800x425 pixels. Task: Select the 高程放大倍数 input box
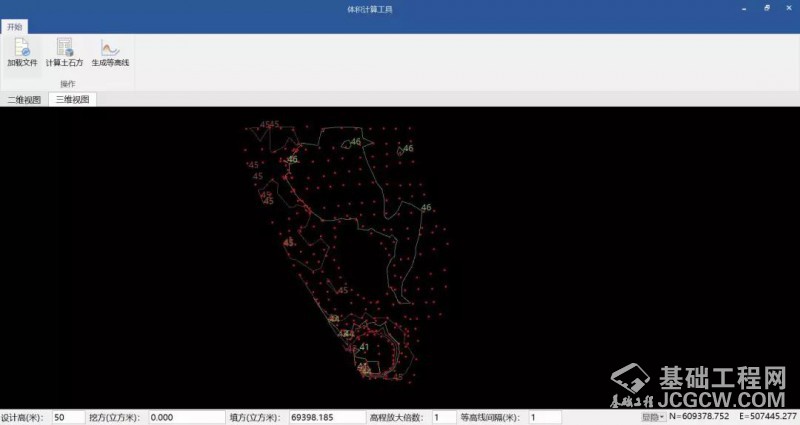click(443, 417)
